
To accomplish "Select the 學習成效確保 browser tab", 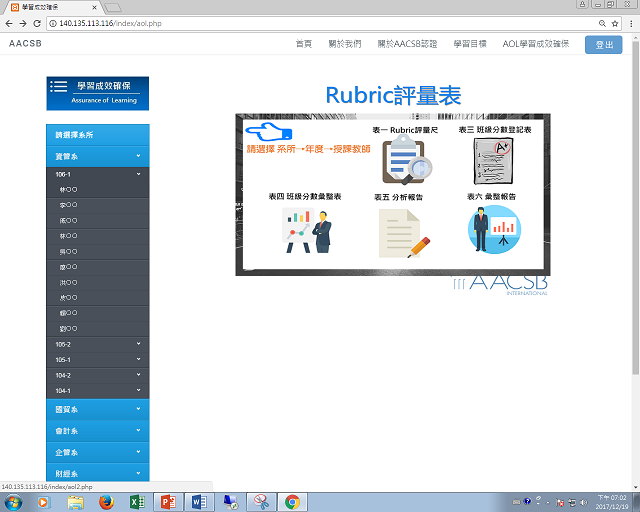I will click(x=51, y=7).
